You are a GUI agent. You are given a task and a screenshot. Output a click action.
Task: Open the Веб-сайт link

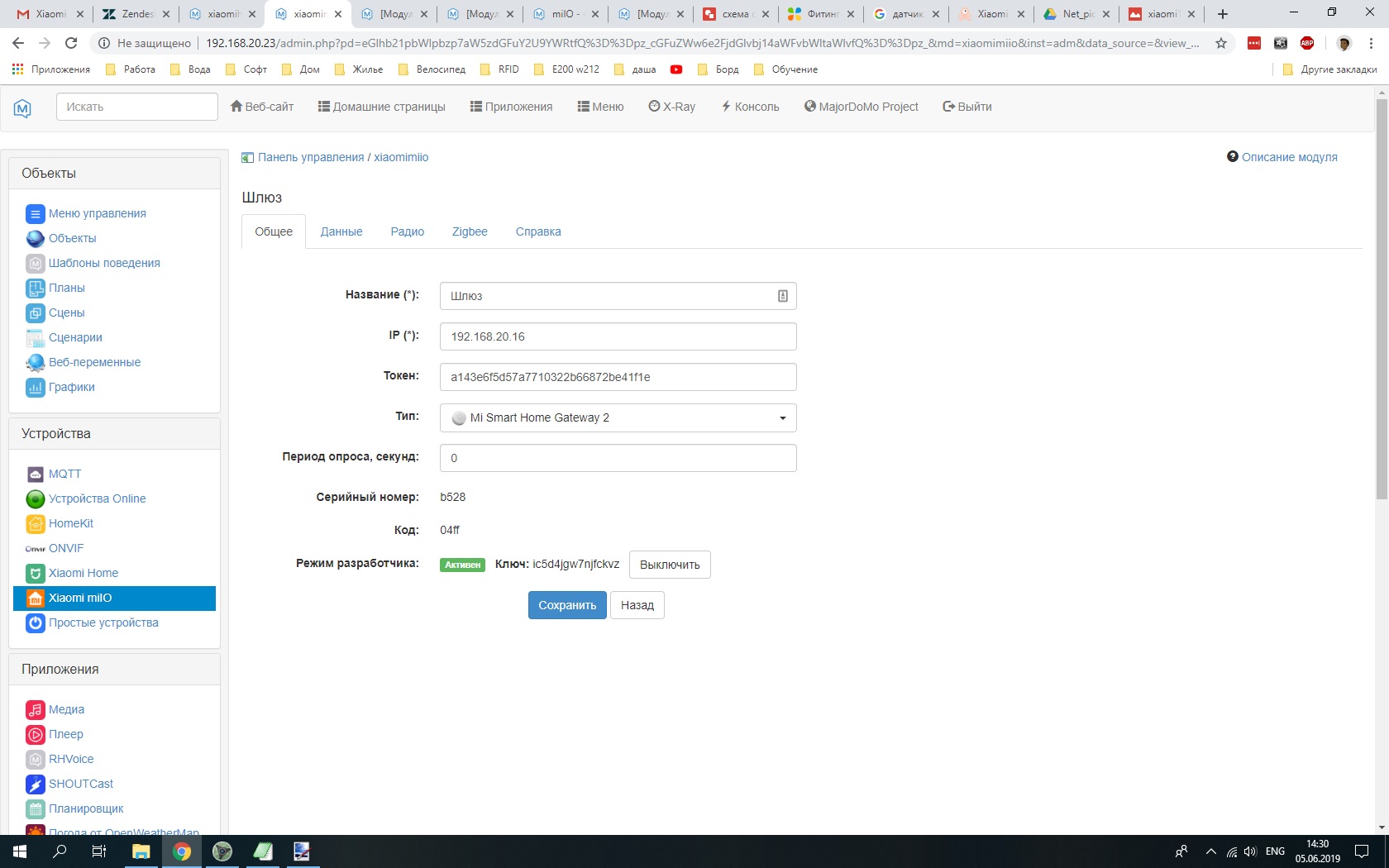pyautogui.click(x=262, y=107)
